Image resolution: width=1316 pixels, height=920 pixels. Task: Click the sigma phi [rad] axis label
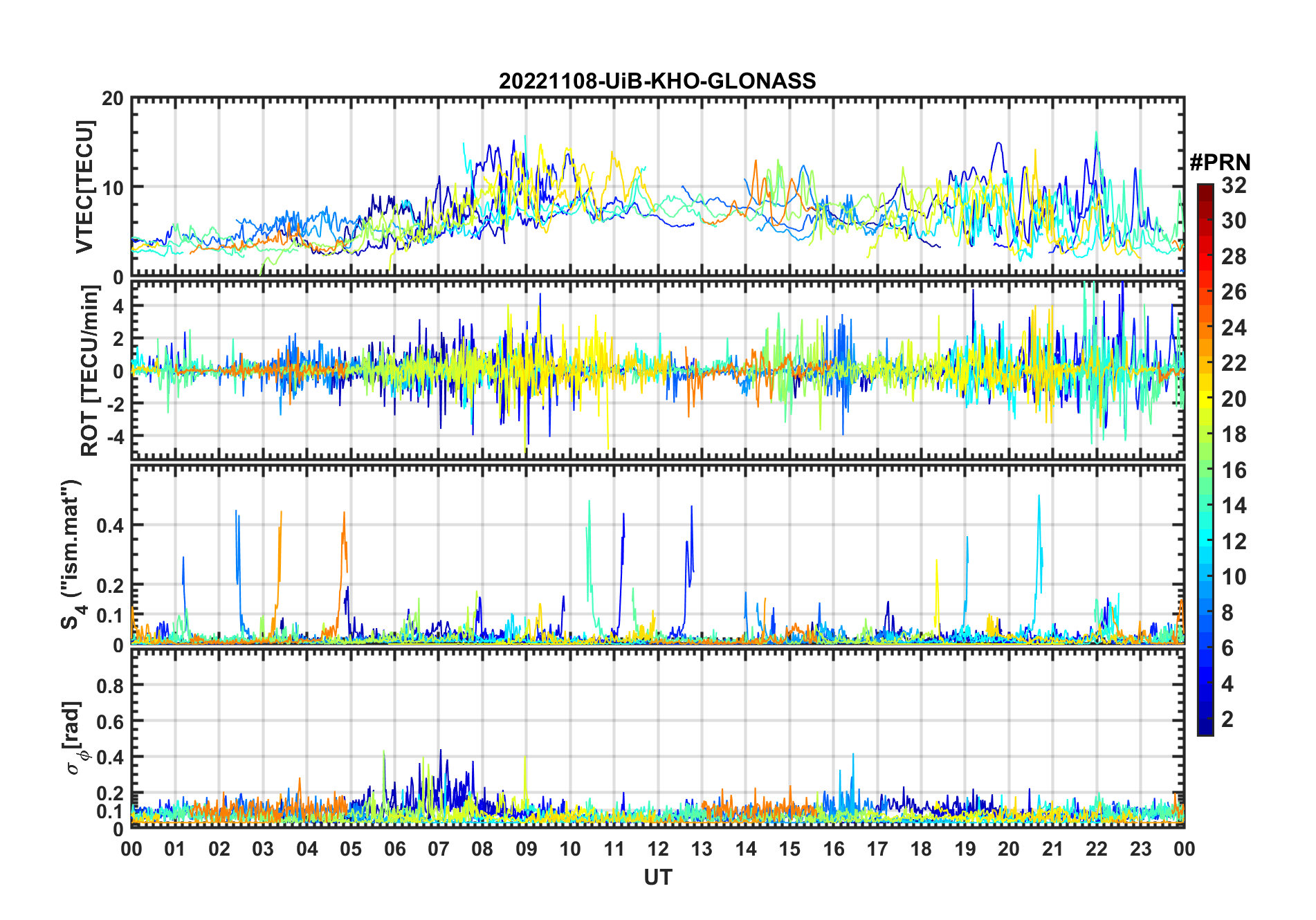point(75,738)
